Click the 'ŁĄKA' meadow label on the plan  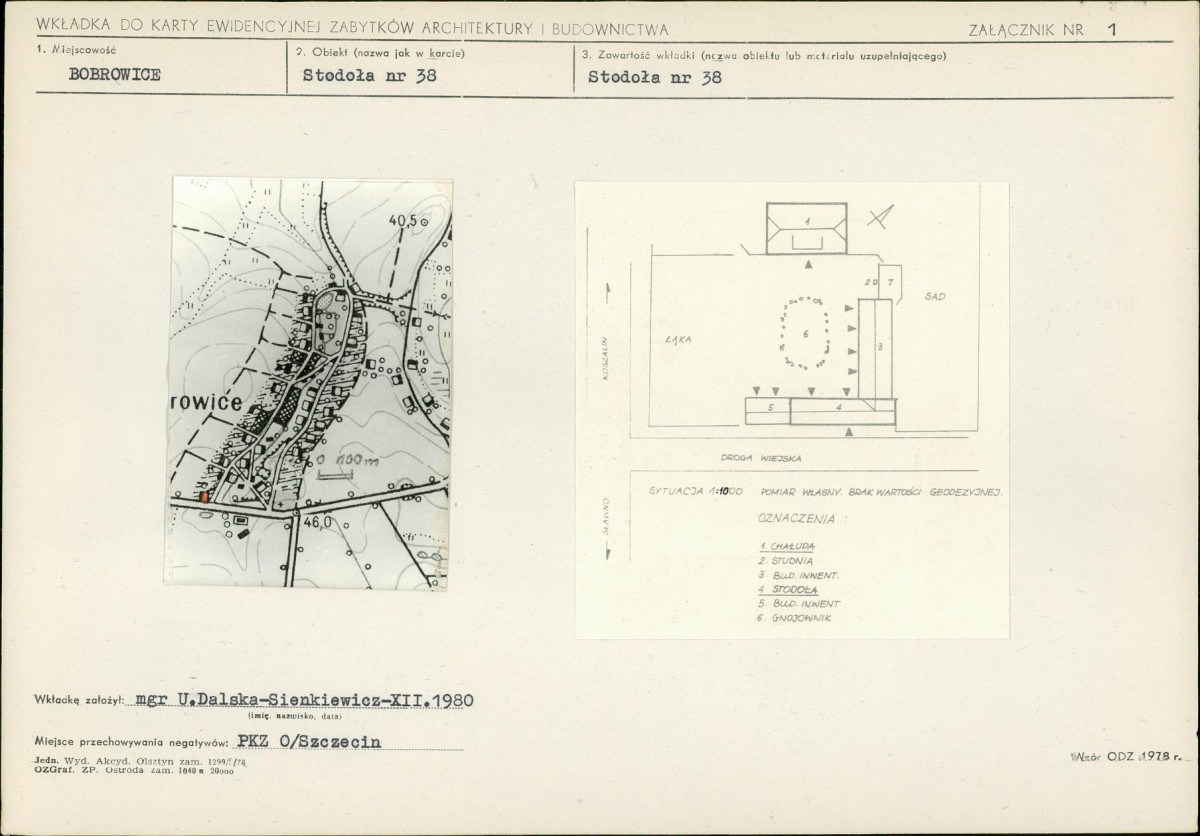679,339
